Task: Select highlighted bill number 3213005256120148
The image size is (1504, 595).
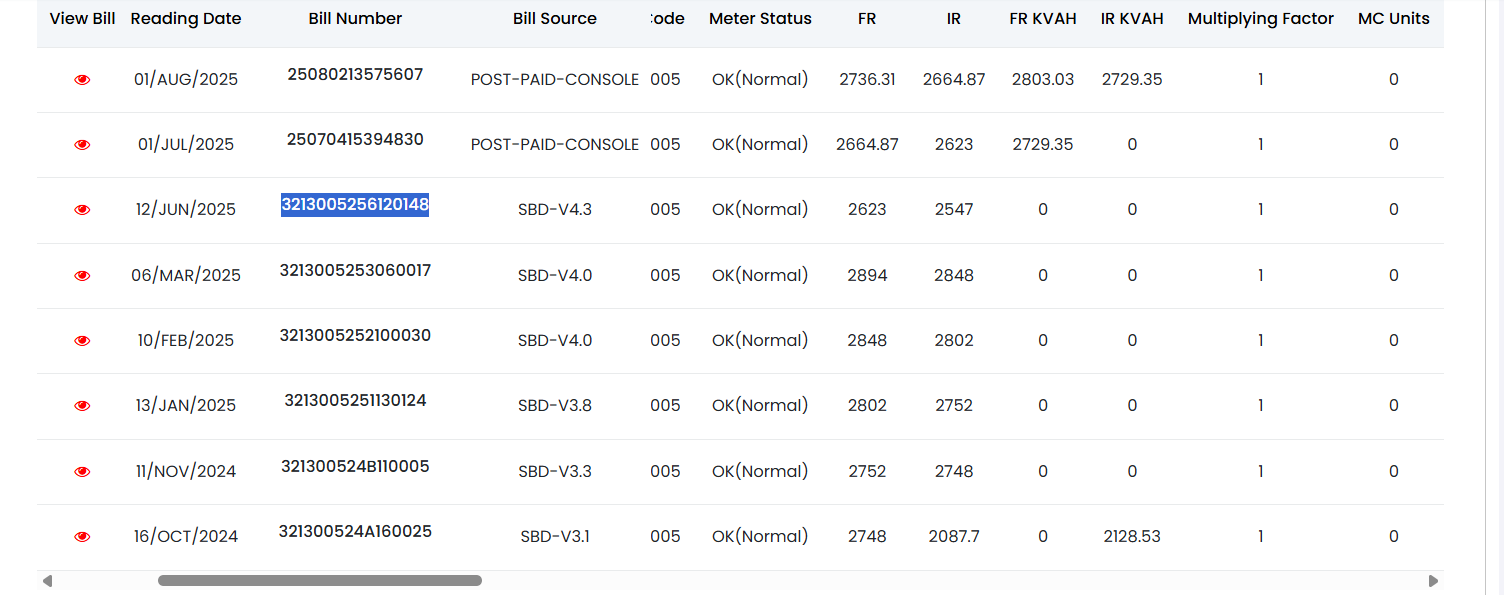Action: pos(355,205)
